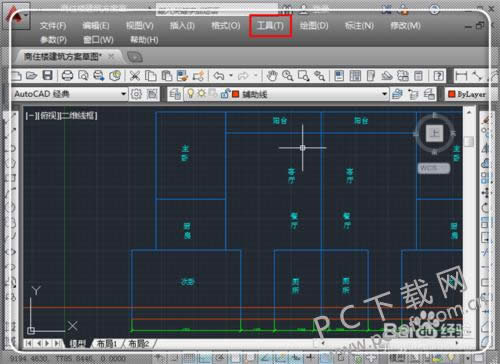This screenshot has height=364, width=500.
Task: Open the 帮助(H) menu
Action: tap(144, 40)
